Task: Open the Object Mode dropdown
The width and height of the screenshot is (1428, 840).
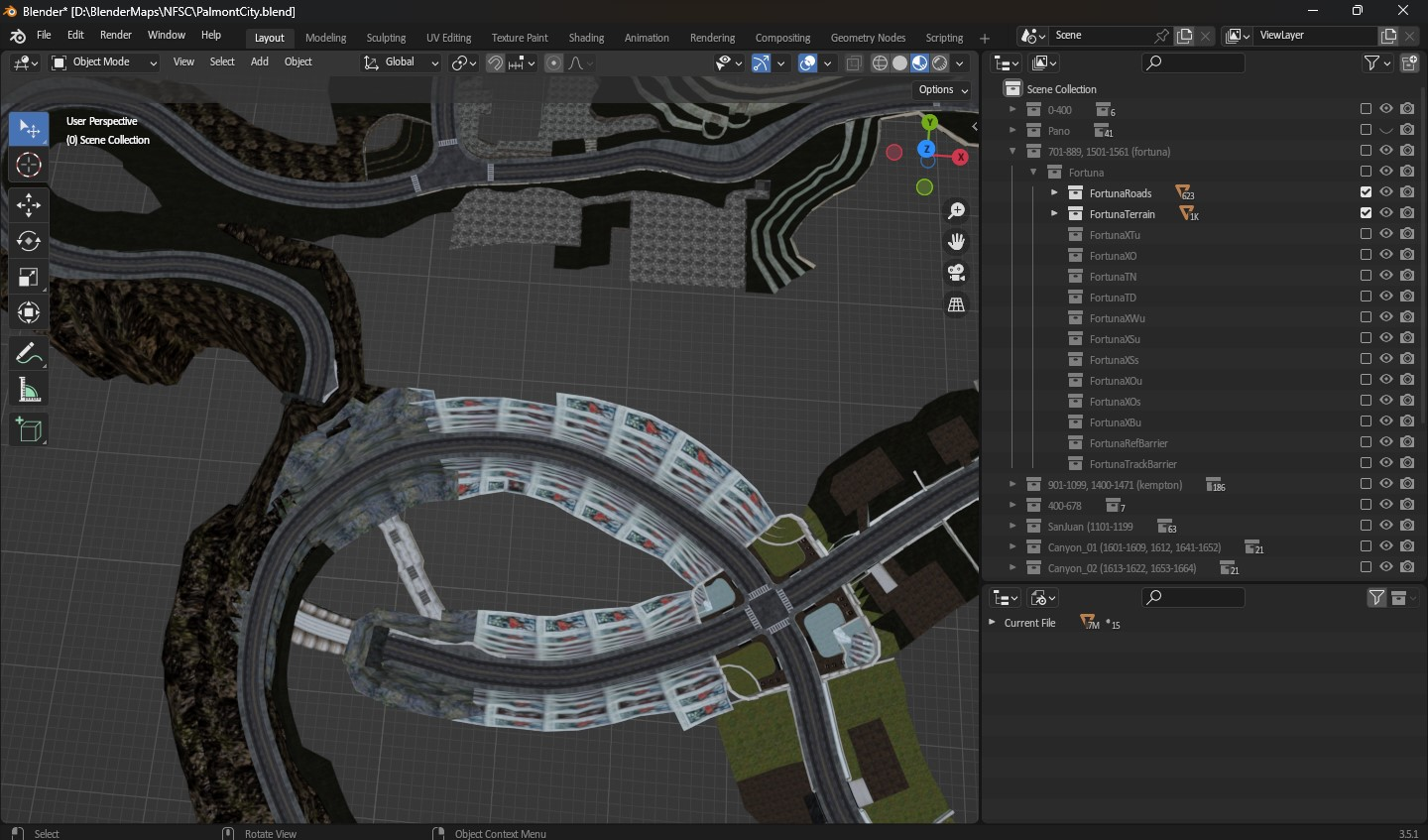Action: (x=104, y=62)
